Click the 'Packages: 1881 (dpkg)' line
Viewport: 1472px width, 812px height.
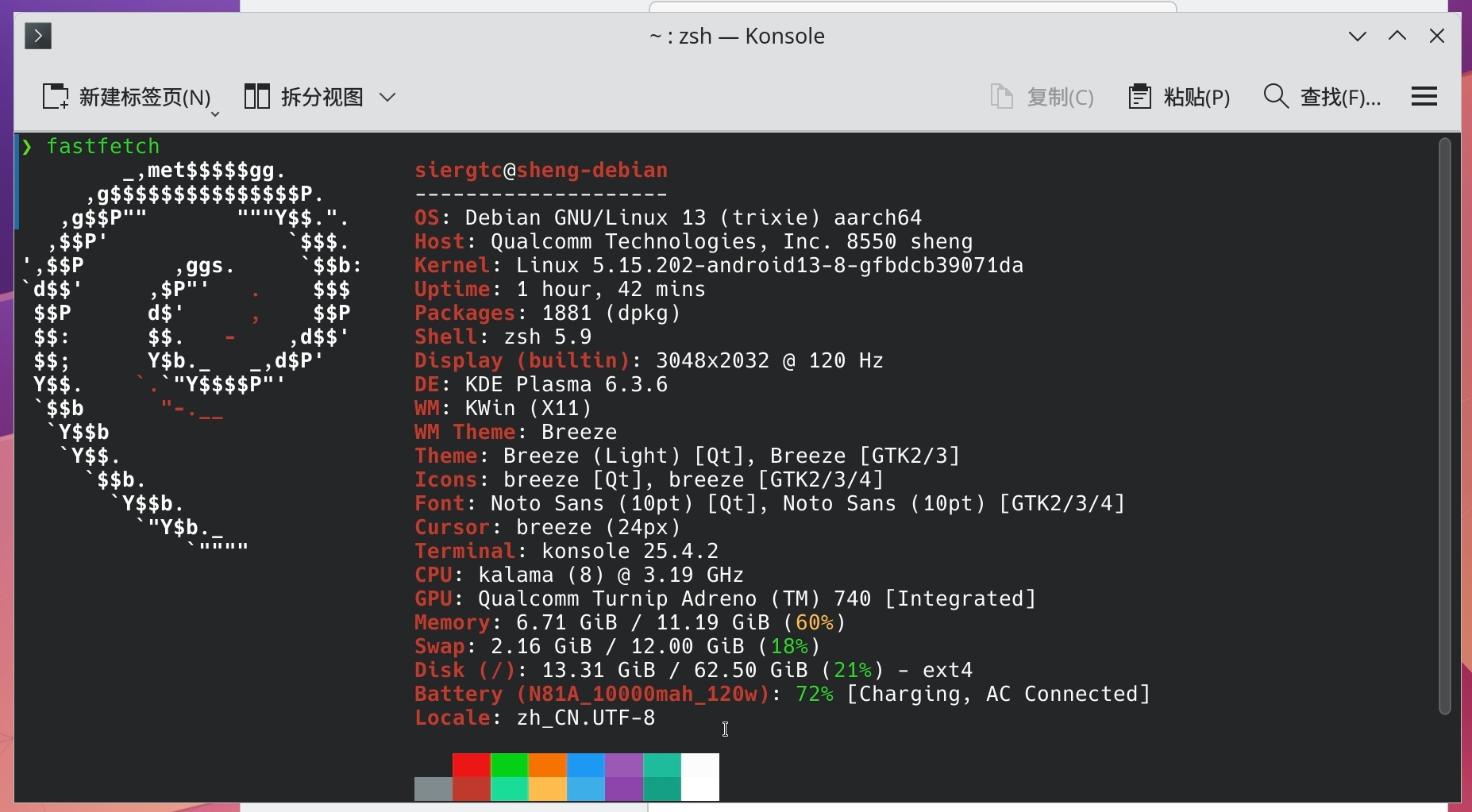548,313
